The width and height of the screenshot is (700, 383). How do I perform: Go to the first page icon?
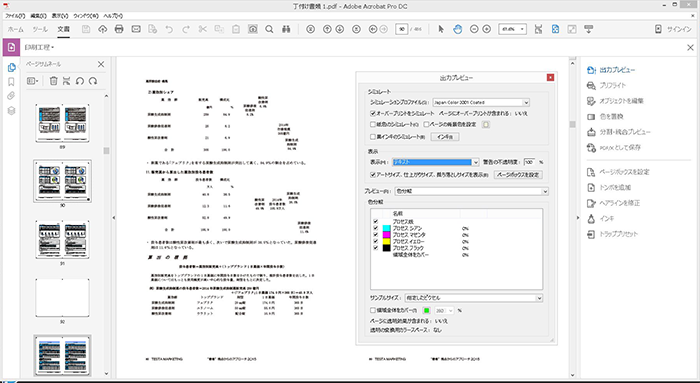[310, 29]
